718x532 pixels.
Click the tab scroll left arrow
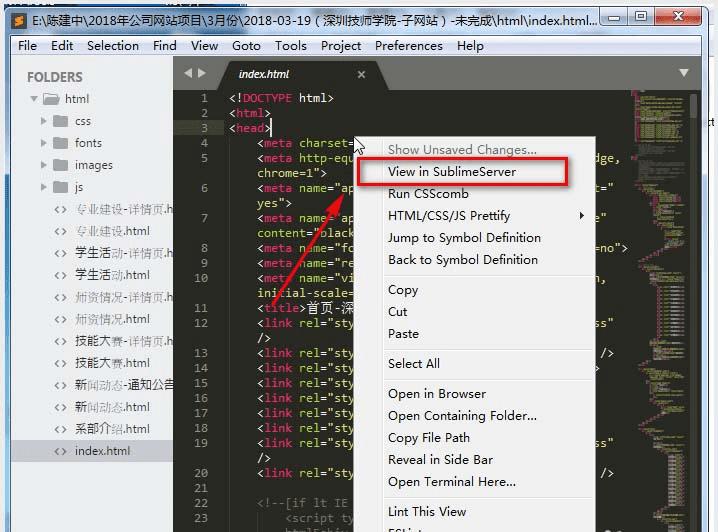click(188, 73)
